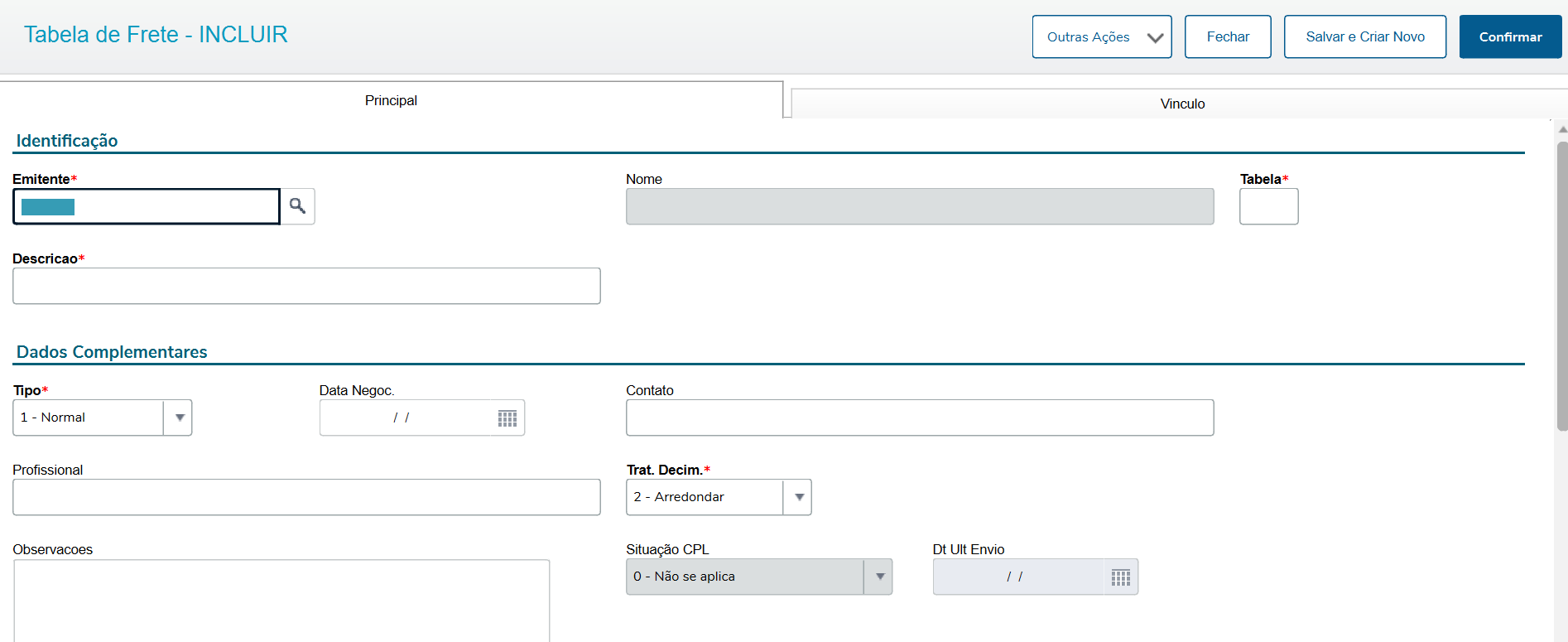Click the Observacoes text area
The image size is (1568, 642).
coord(281,601)
